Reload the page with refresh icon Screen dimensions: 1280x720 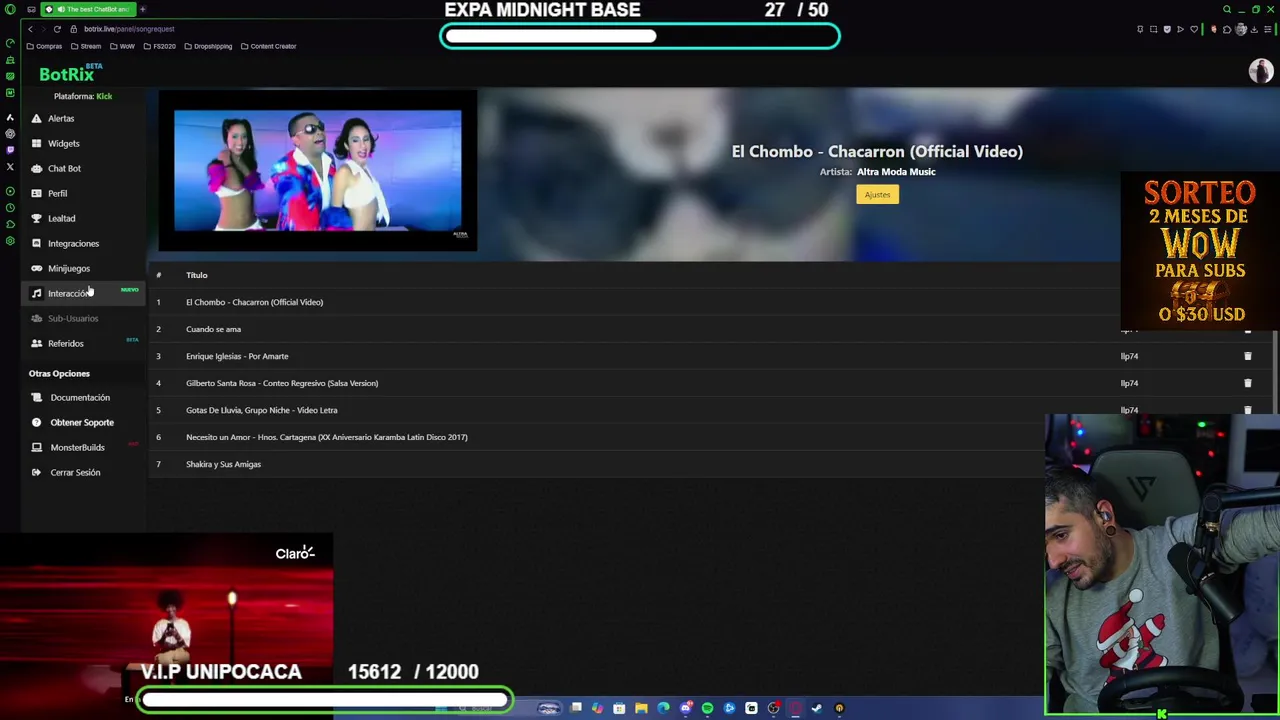click(x=57, y=29)
